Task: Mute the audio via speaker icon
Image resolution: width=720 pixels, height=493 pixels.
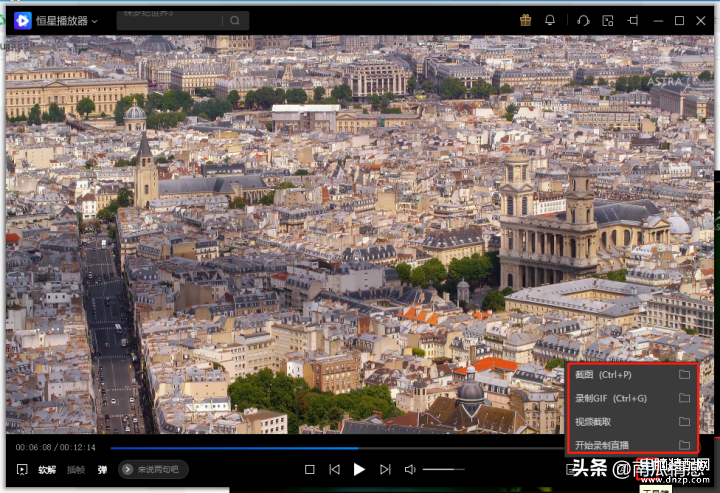Action: click(x=410, y=470)
